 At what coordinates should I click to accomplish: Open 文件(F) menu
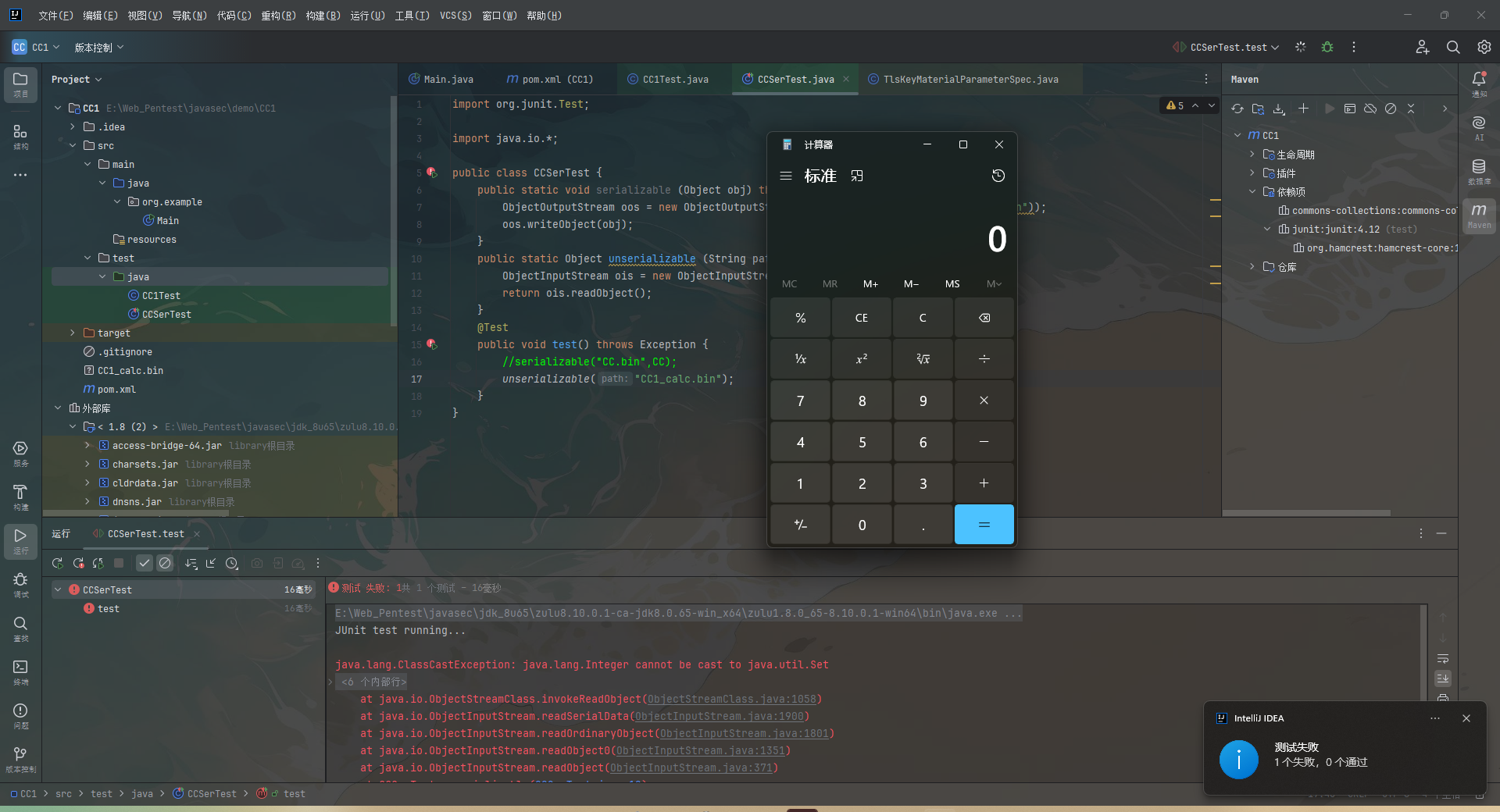[x=55, y=16]
